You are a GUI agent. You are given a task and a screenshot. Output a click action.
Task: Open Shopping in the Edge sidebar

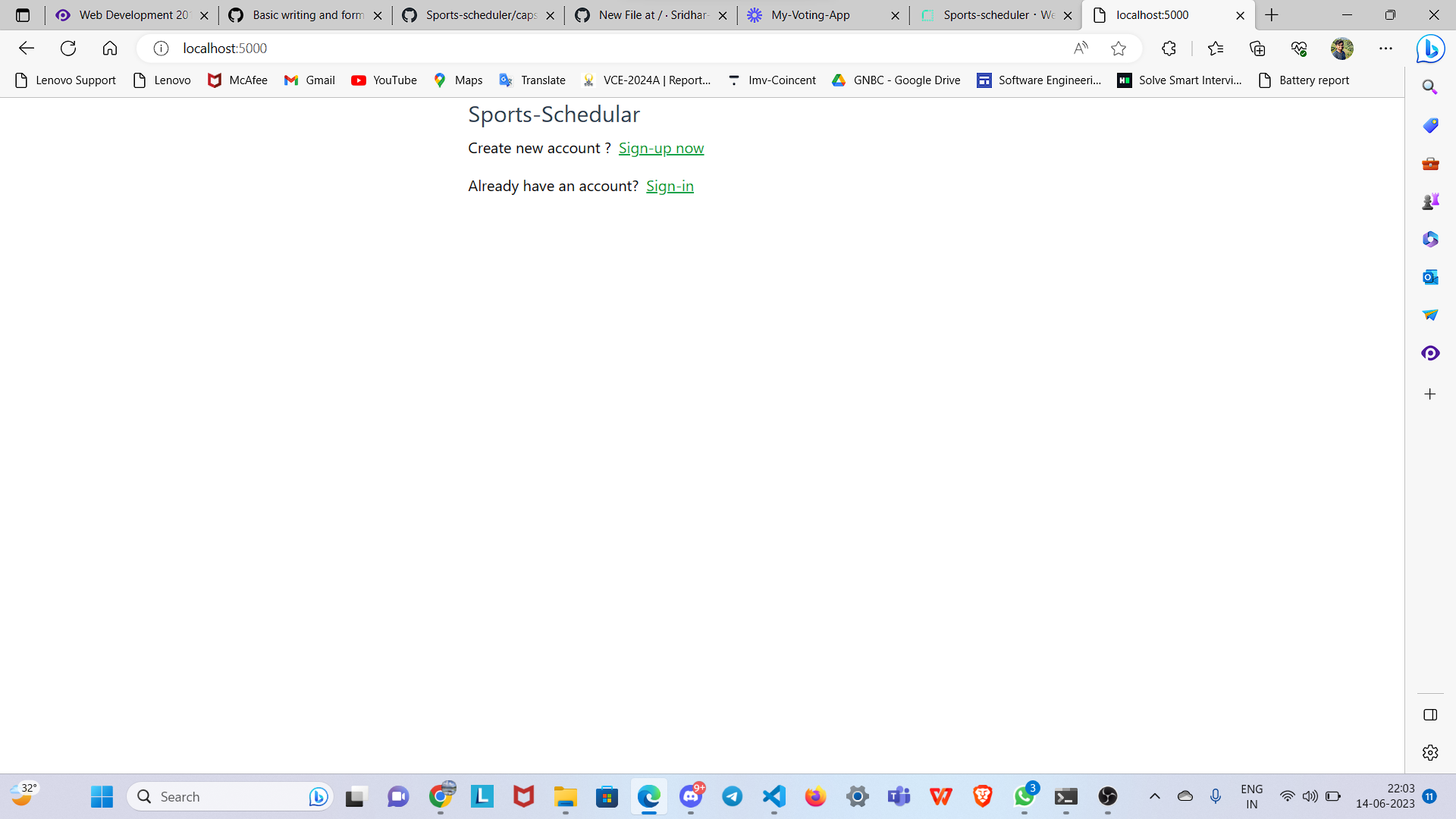[x=1430, y=125]
